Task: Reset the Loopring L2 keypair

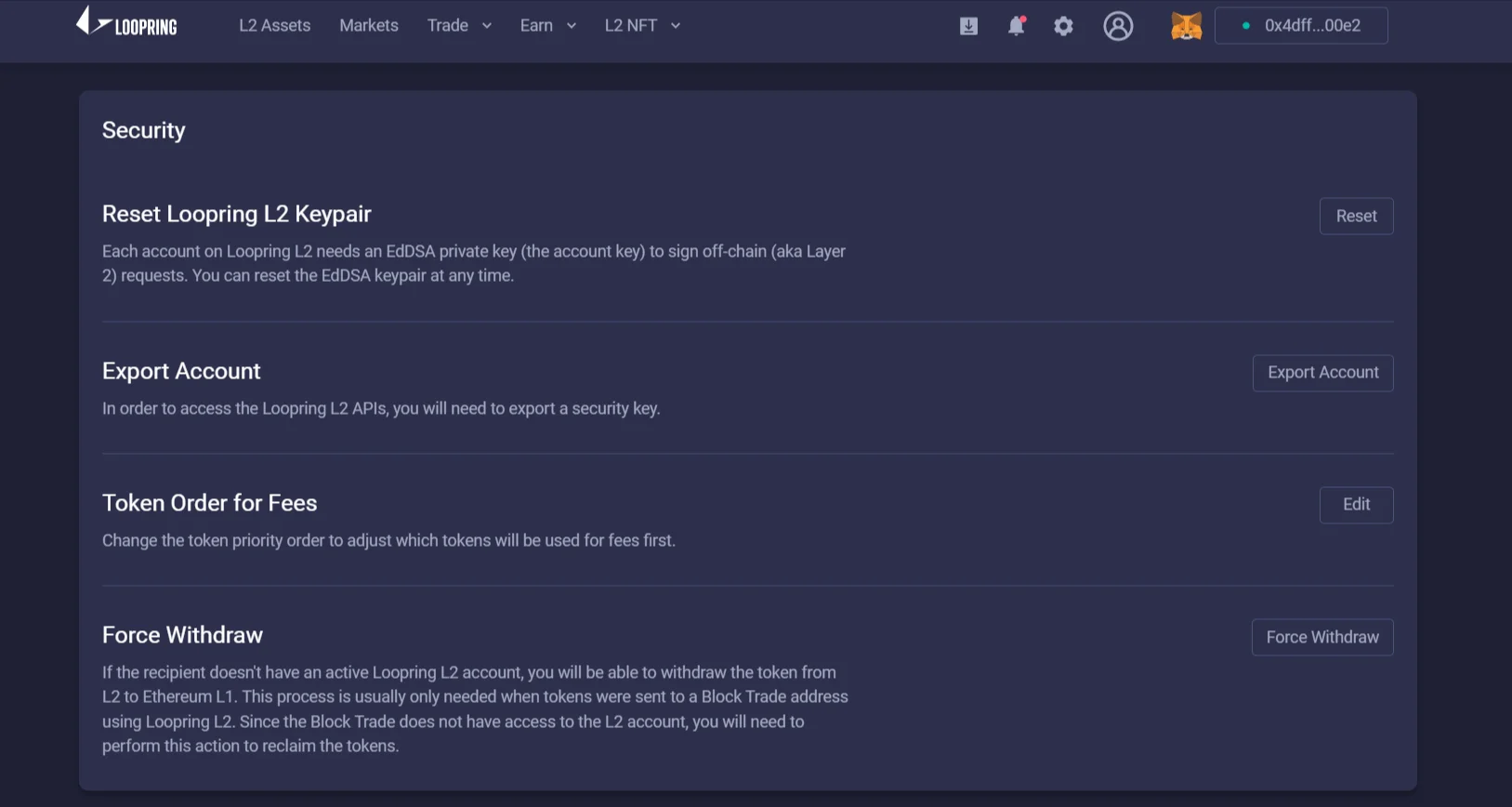Action: [1356, 216]
